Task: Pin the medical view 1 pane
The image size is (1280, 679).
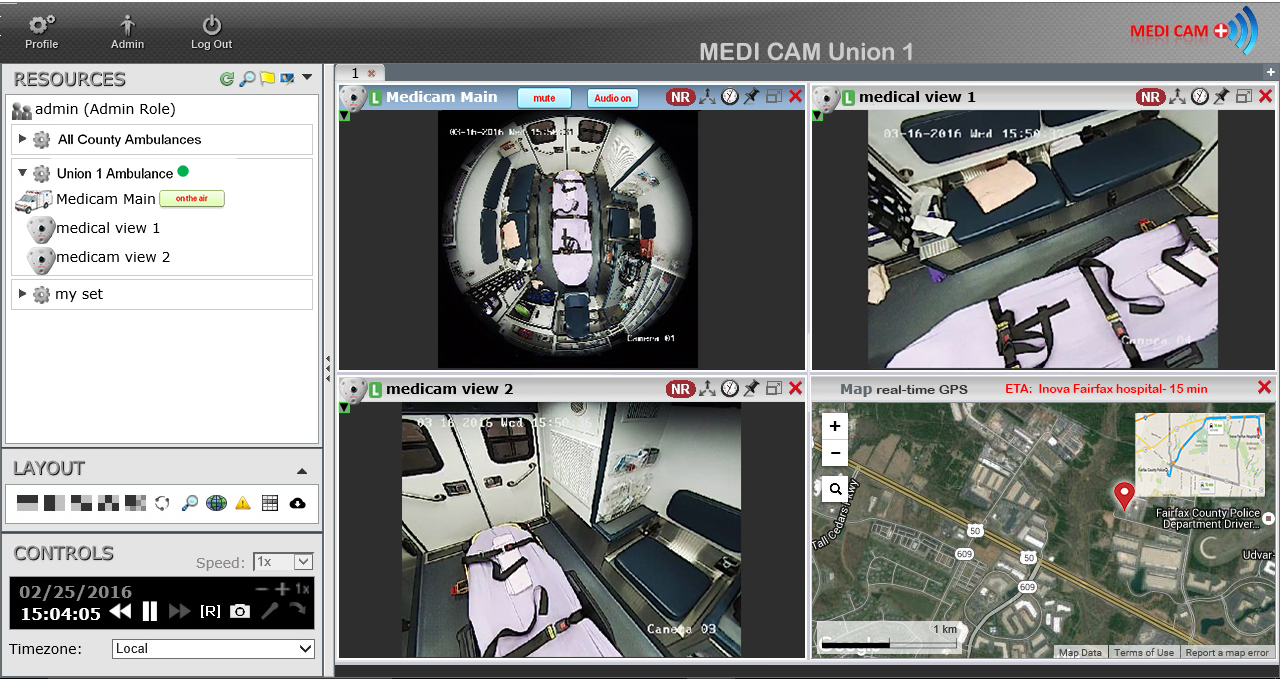Action: (1221, 96)
